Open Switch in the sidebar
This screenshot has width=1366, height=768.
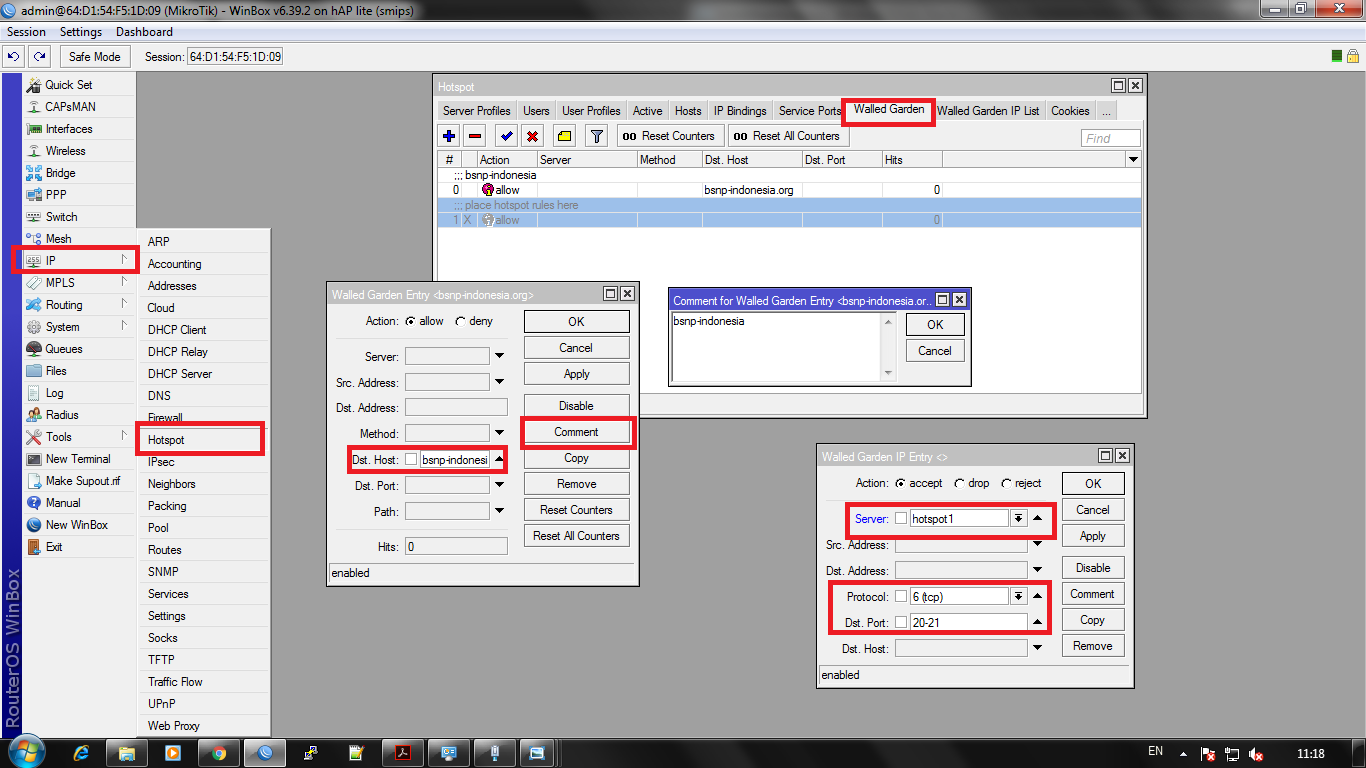[x=61, y=217]
